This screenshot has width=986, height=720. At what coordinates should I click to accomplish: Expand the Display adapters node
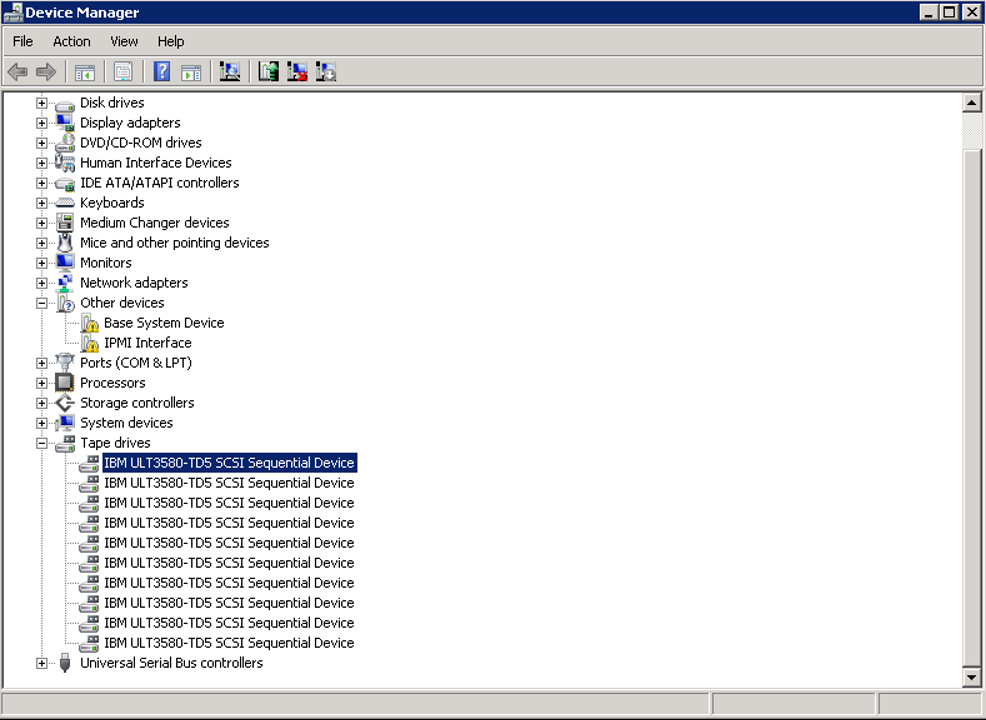(x=42, y=123)
